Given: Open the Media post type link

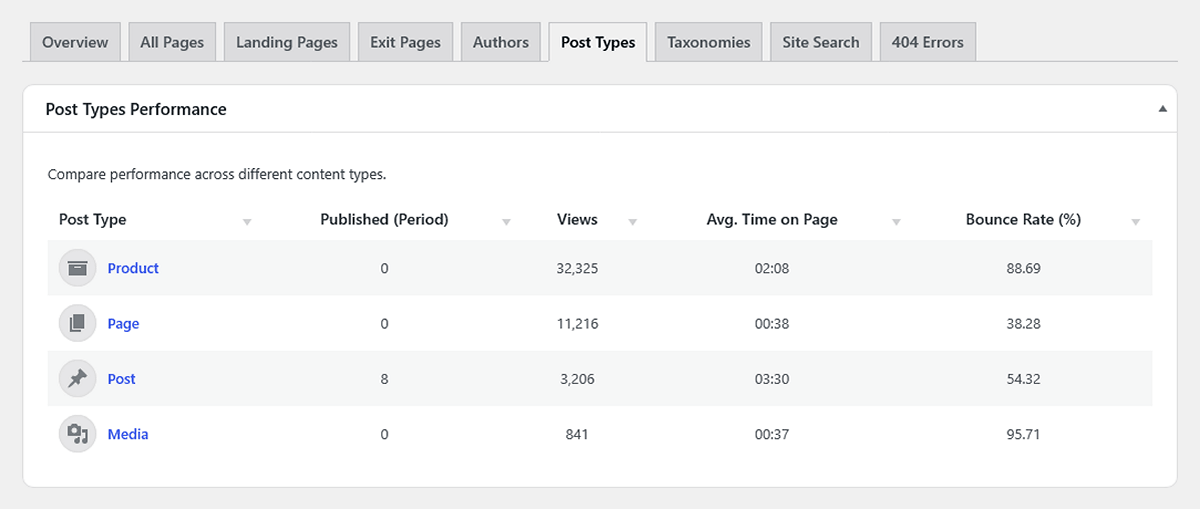Looking at the screenshot, I should click(128, 434).
